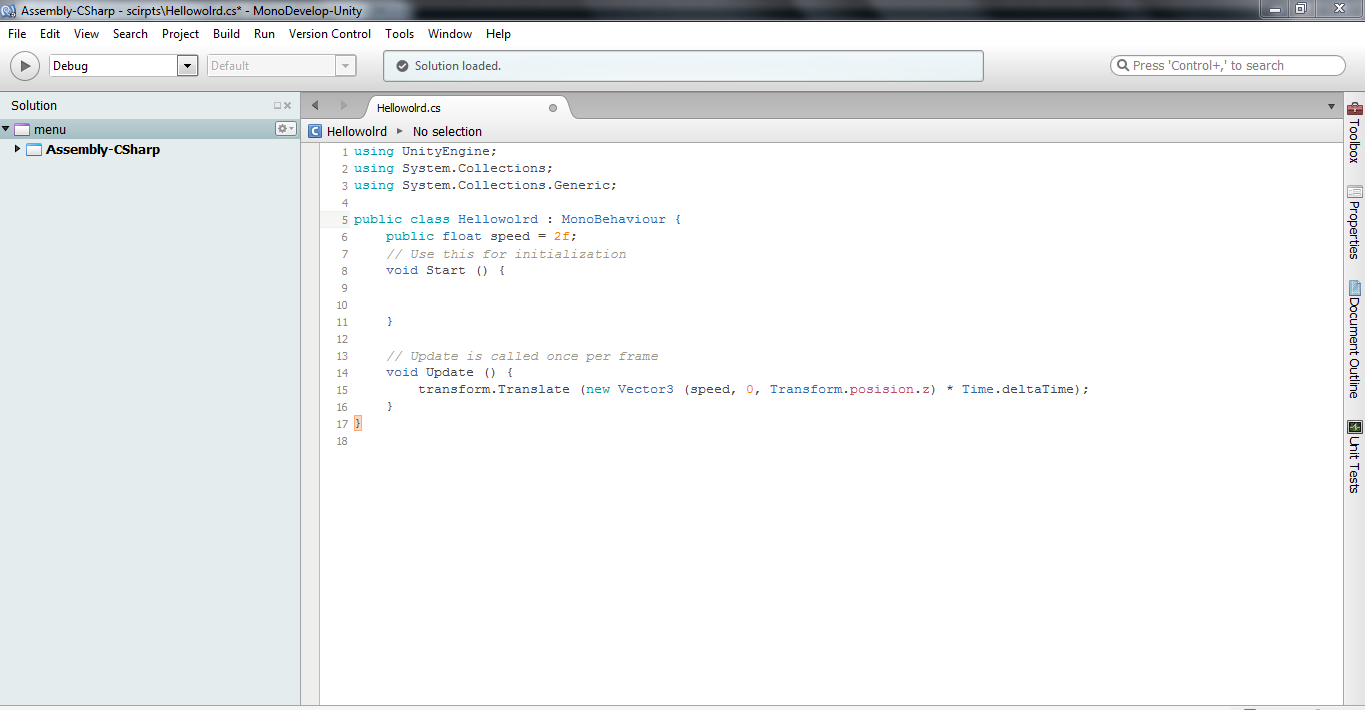
Task: Open the Build menu
Action: pyautogui.click(x=227, y=34)
